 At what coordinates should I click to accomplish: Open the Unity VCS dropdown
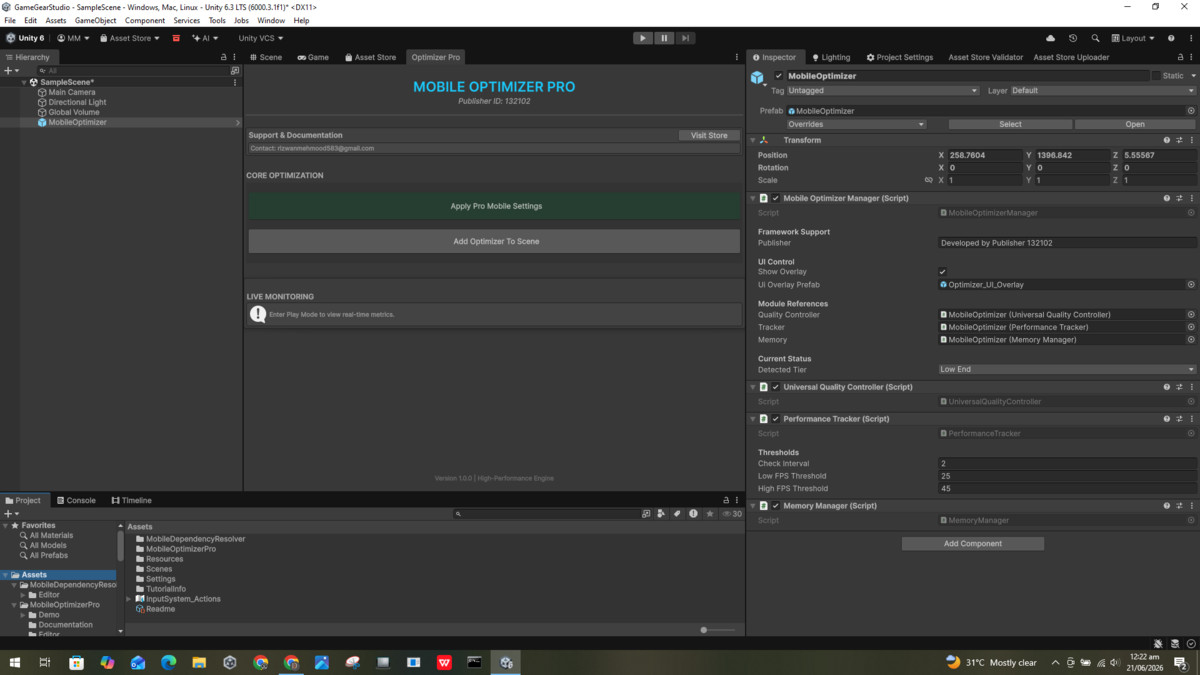(x=261, y=38)
